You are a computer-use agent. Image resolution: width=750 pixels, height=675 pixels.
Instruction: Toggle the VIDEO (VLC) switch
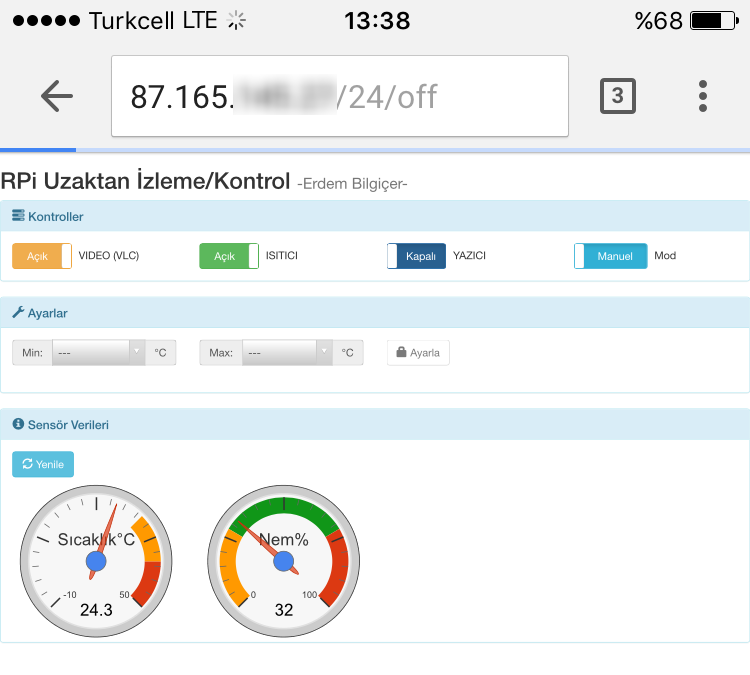tap(42, 256)
